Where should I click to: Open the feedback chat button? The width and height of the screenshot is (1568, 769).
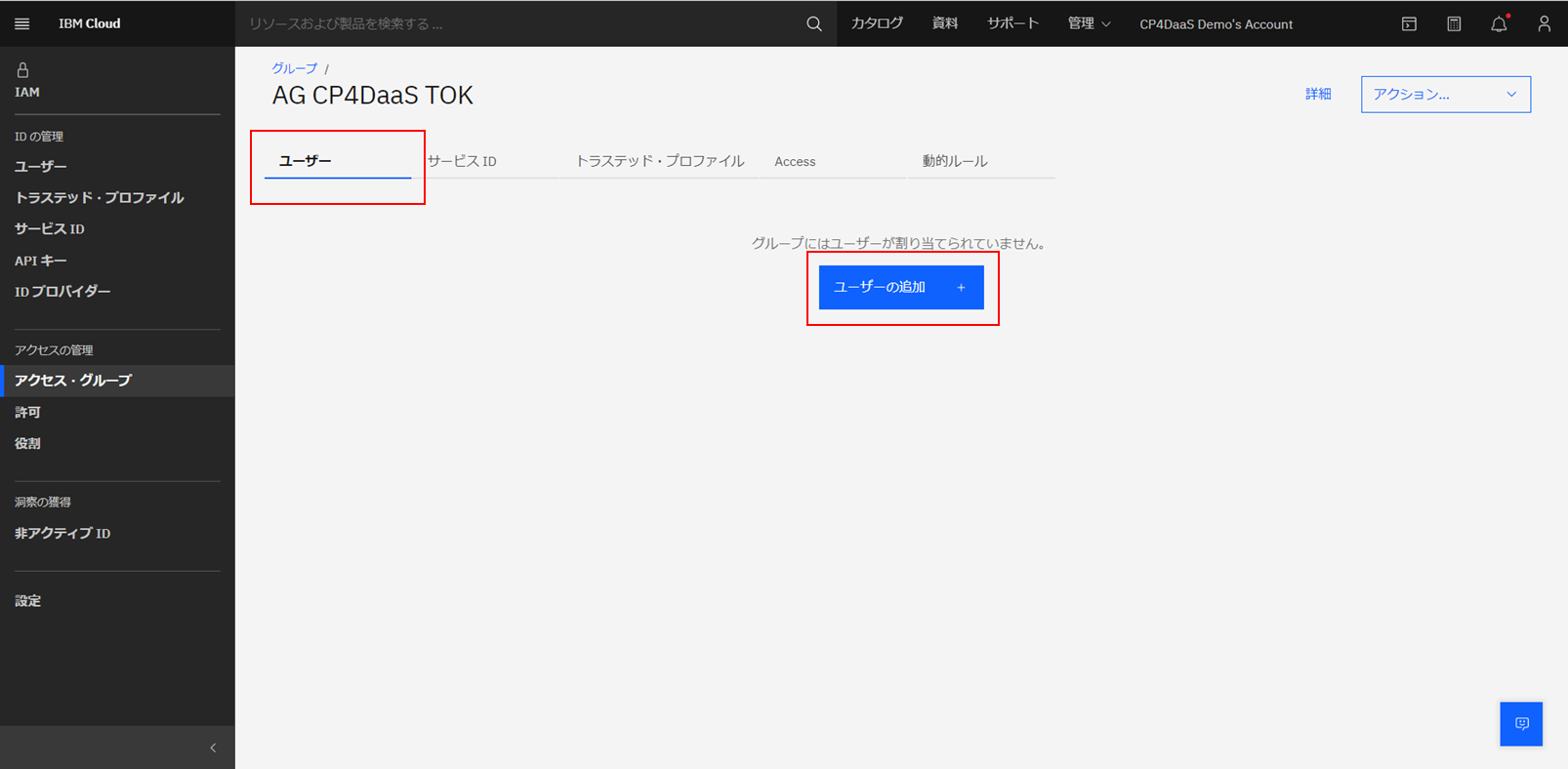1521,724
